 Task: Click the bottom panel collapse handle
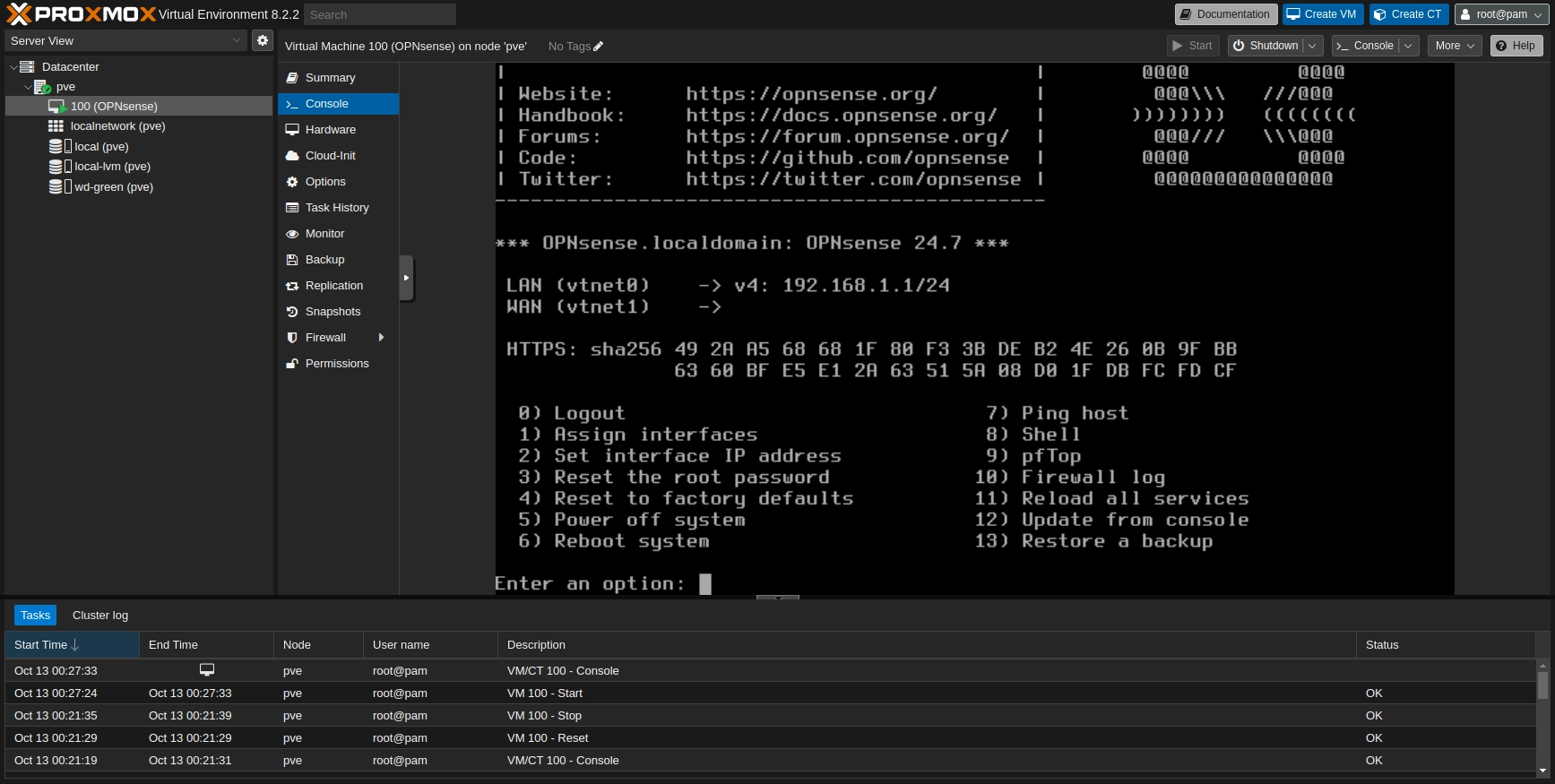pyautogui.click(x=778, y=597)
